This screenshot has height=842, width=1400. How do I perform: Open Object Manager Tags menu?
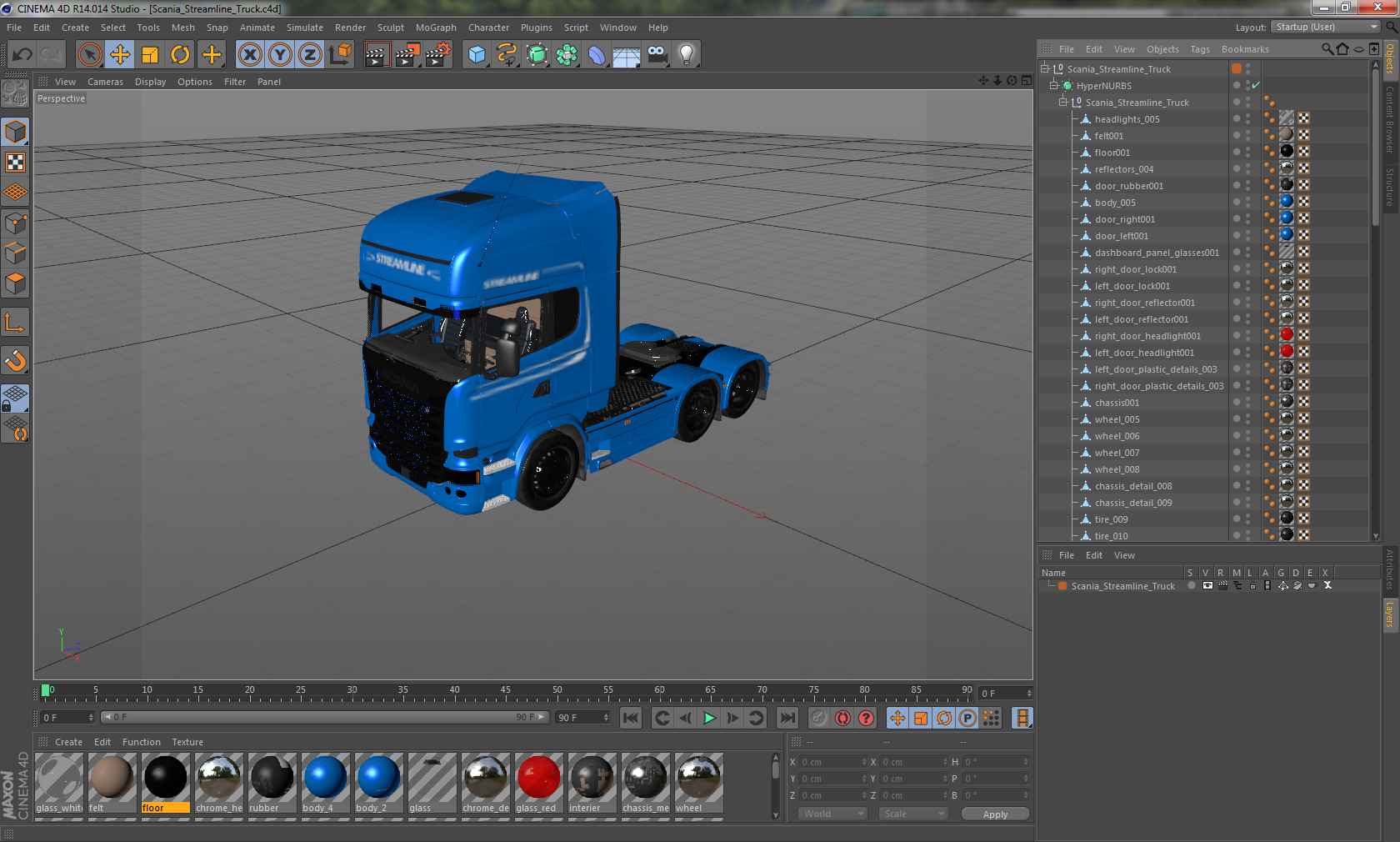pyautogui.click(x=1200, y=49)
